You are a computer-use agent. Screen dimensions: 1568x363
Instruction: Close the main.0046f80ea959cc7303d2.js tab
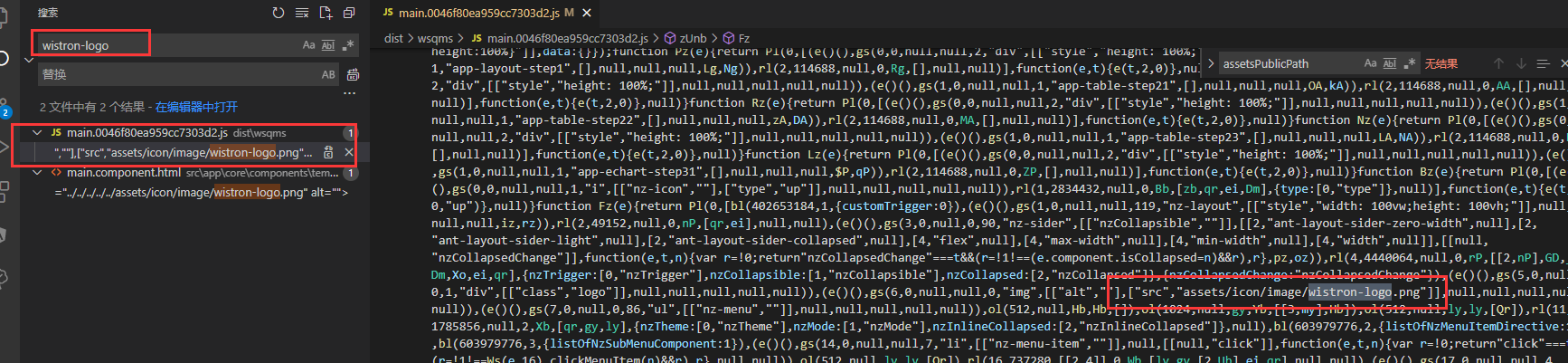click(x=587, y=13)
